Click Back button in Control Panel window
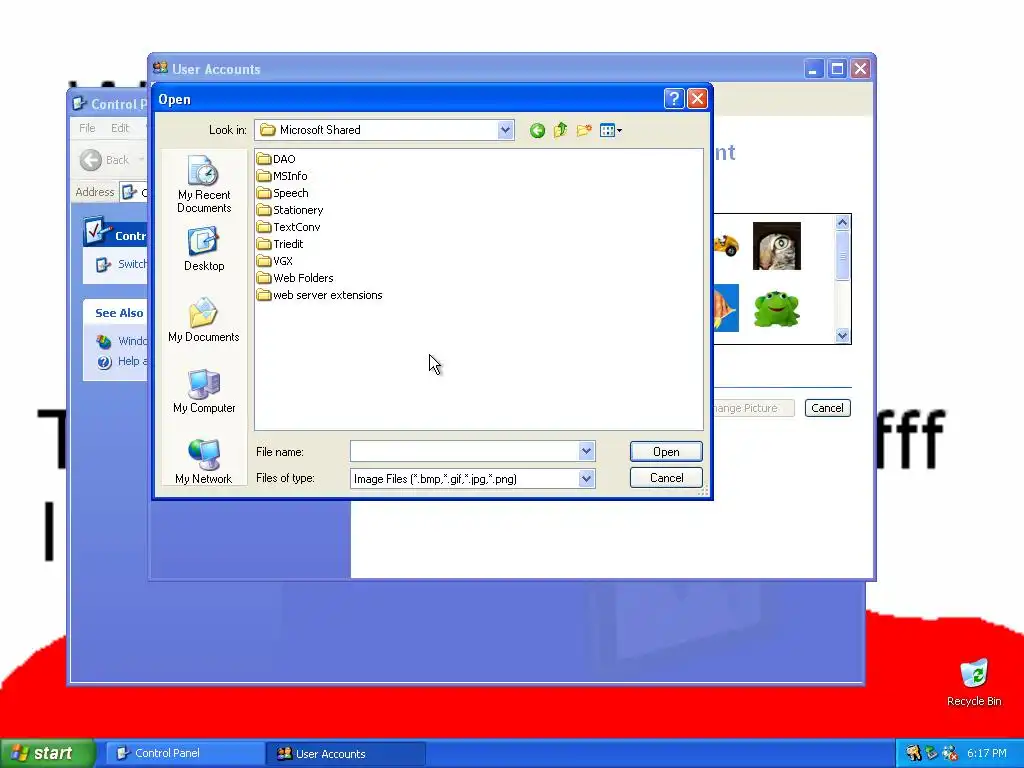 click(104, 160)
